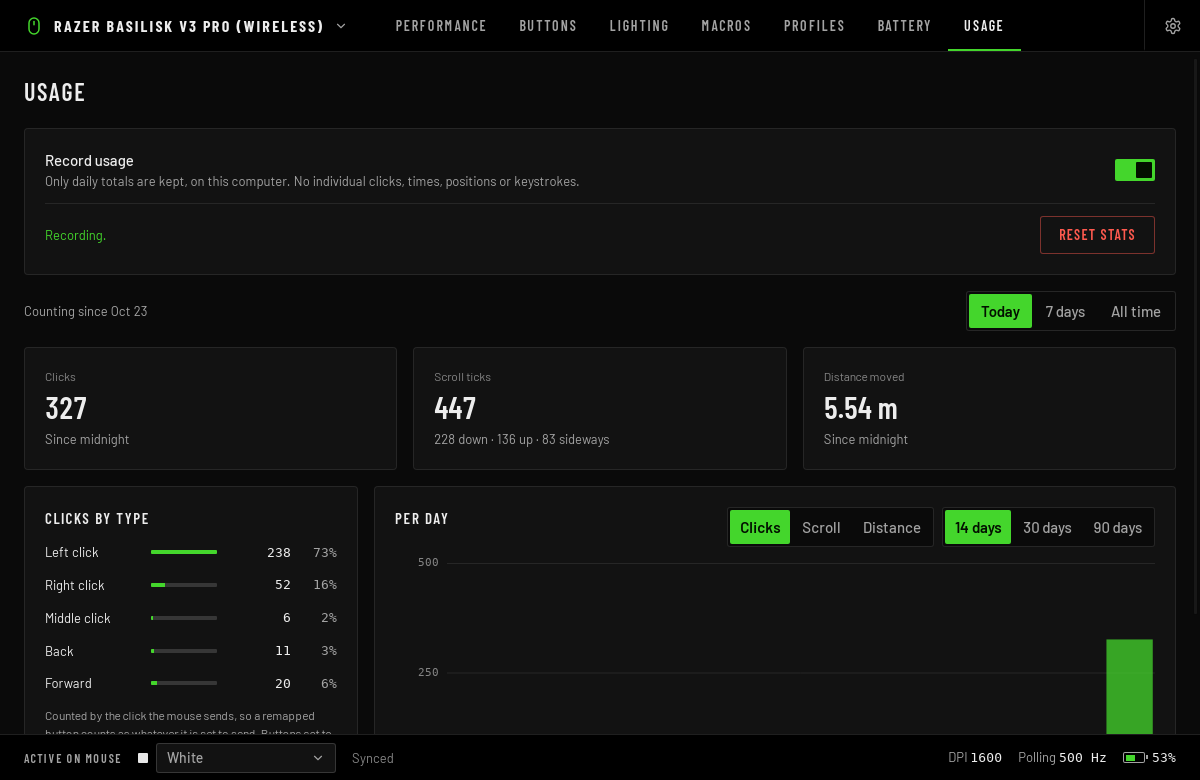This screenshot has width=1200, height=780.
Task: Click the Per Day heading
Action: click(x=422, y=519)
